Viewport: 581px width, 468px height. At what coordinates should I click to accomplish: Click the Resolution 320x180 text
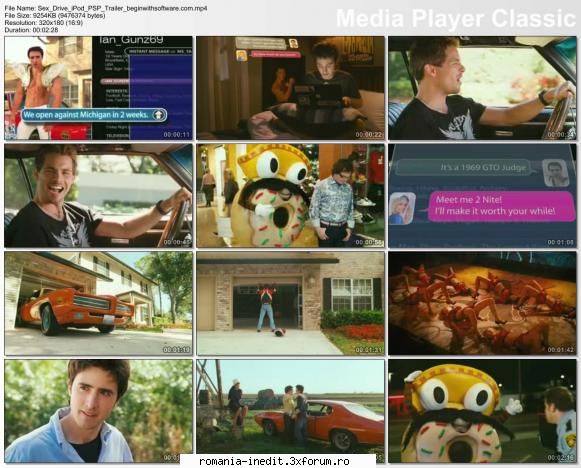[44, 23]
